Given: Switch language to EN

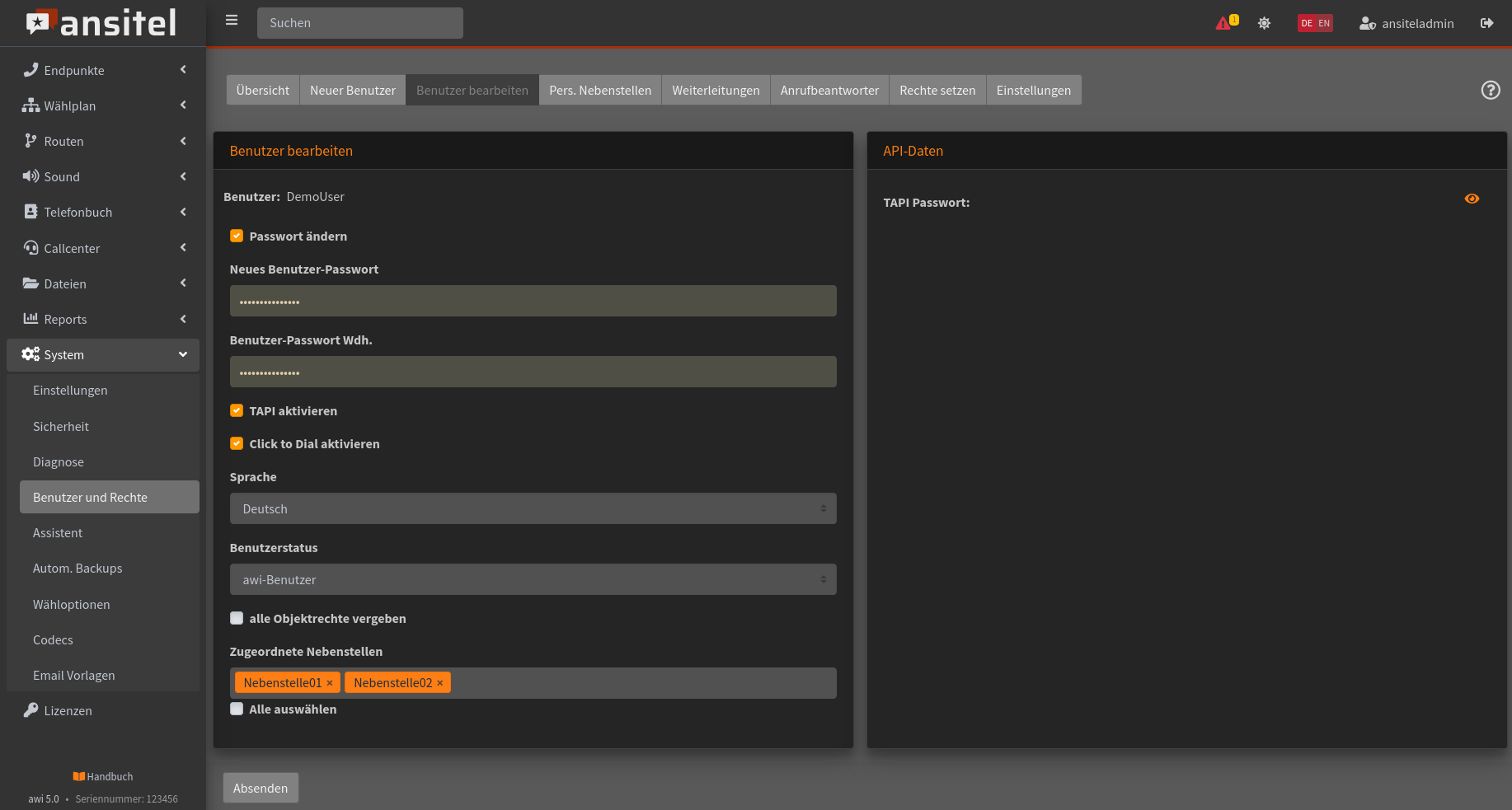Looking at the screenshot, I should tap(1324, 23).
